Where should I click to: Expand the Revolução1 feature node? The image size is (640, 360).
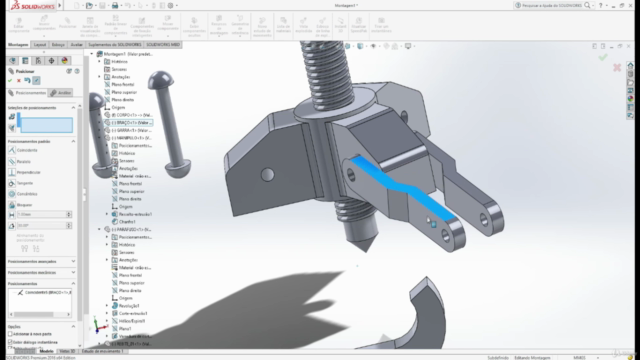coord(107,306)
